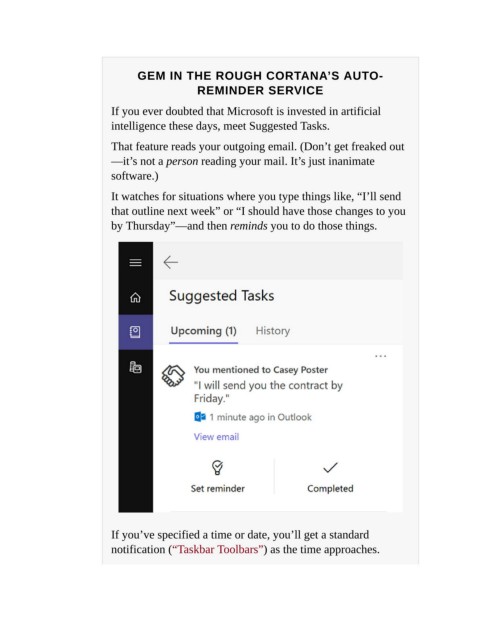Viewport: 480px width, 621px height.
Task: Click the Outlook app icon
Action: (200, 417)
